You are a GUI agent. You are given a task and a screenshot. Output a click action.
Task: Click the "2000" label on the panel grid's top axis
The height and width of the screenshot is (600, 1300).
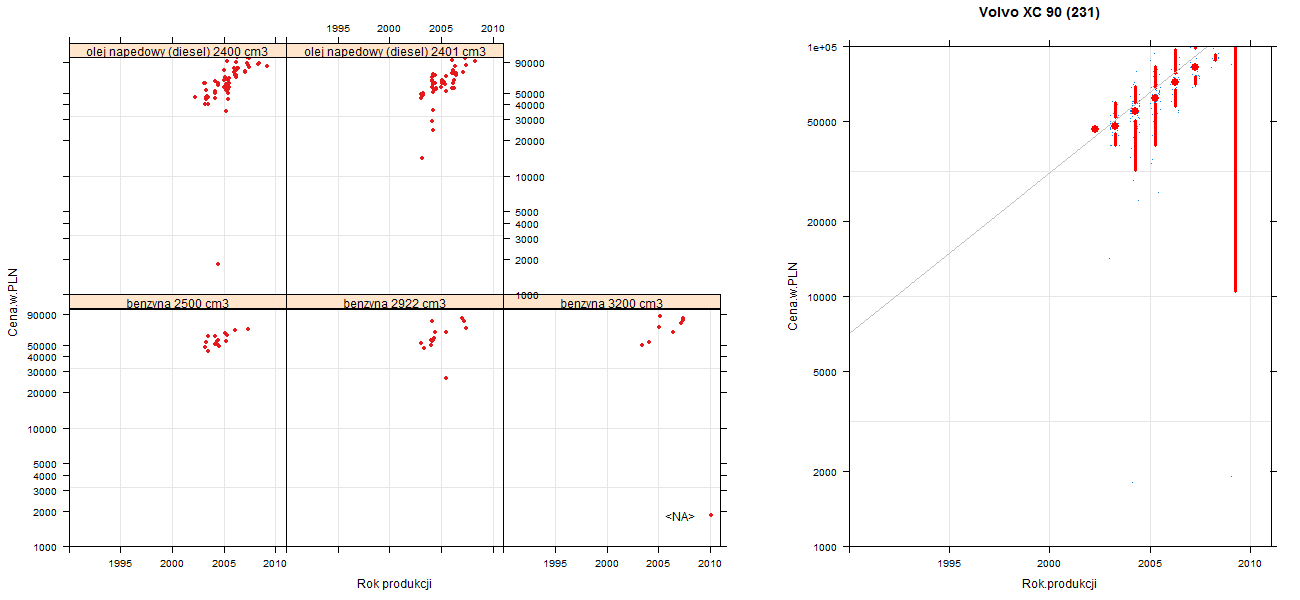tap(390, 28)
